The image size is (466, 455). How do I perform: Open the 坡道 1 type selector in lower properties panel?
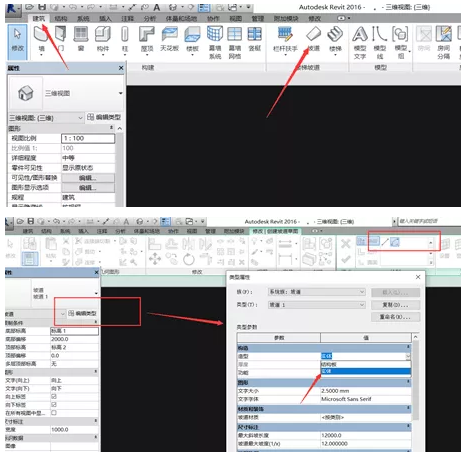pyautogui.click(x=96, y=293)
